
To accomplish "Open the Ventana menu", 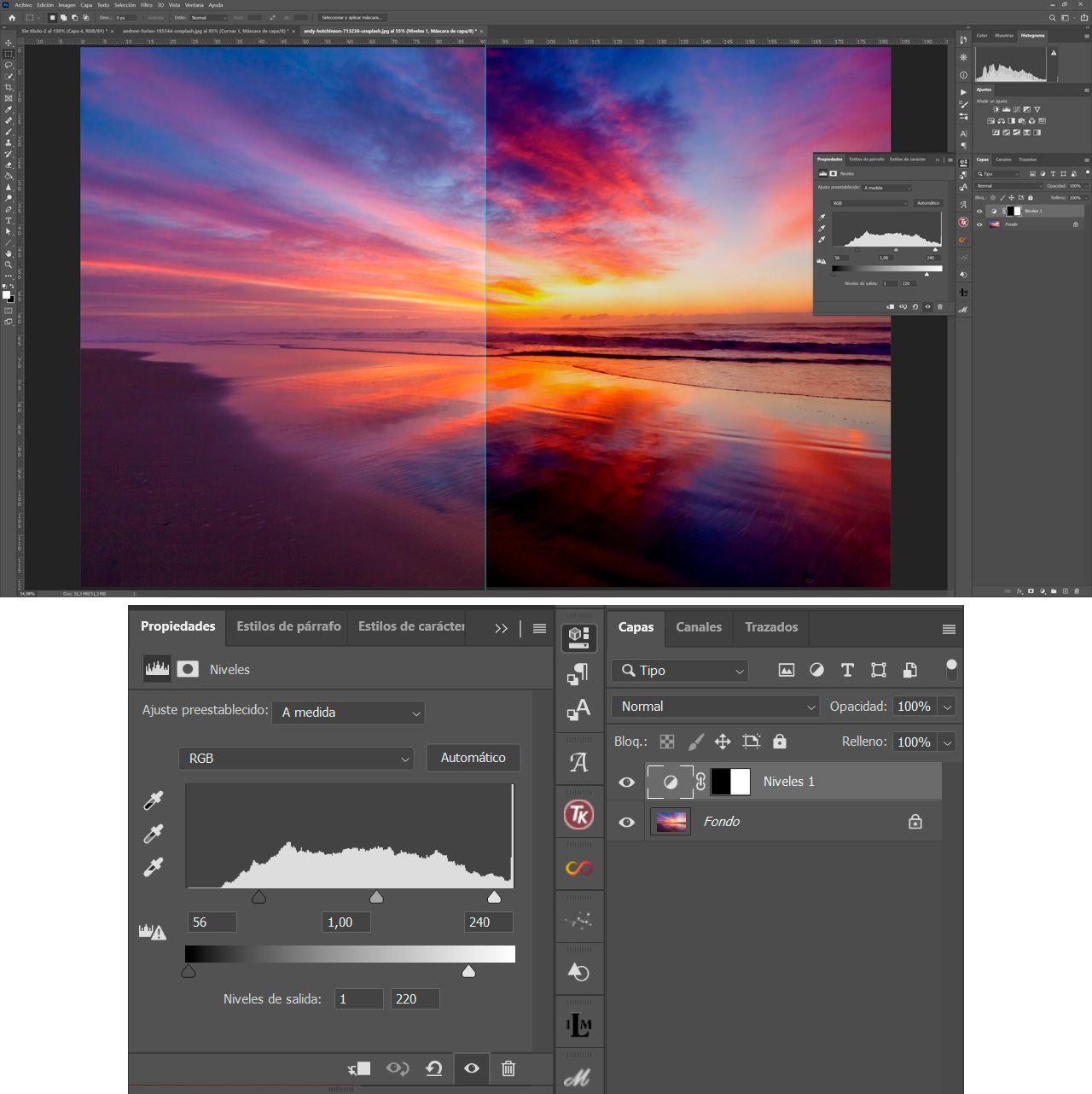I will click(195, 5).
